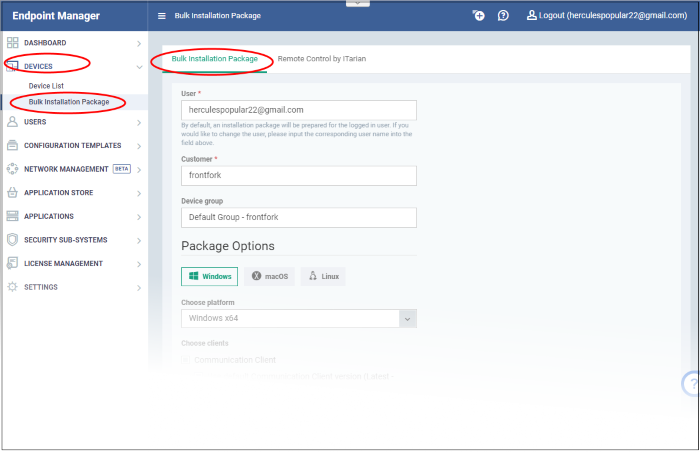Viewport: 700px width, 452px height.
Task: Click the macOS X icon
Action: click(256, 276)
